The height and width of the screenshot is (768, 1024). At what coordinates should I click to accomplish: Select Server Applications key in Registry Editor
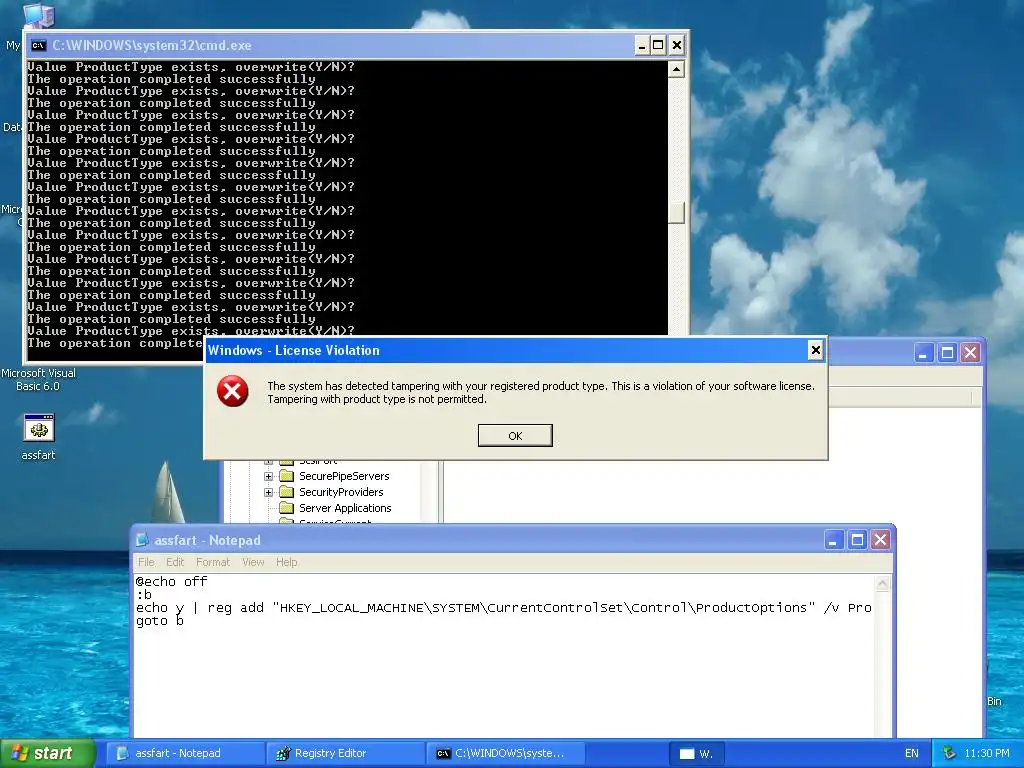pos(345,508)
